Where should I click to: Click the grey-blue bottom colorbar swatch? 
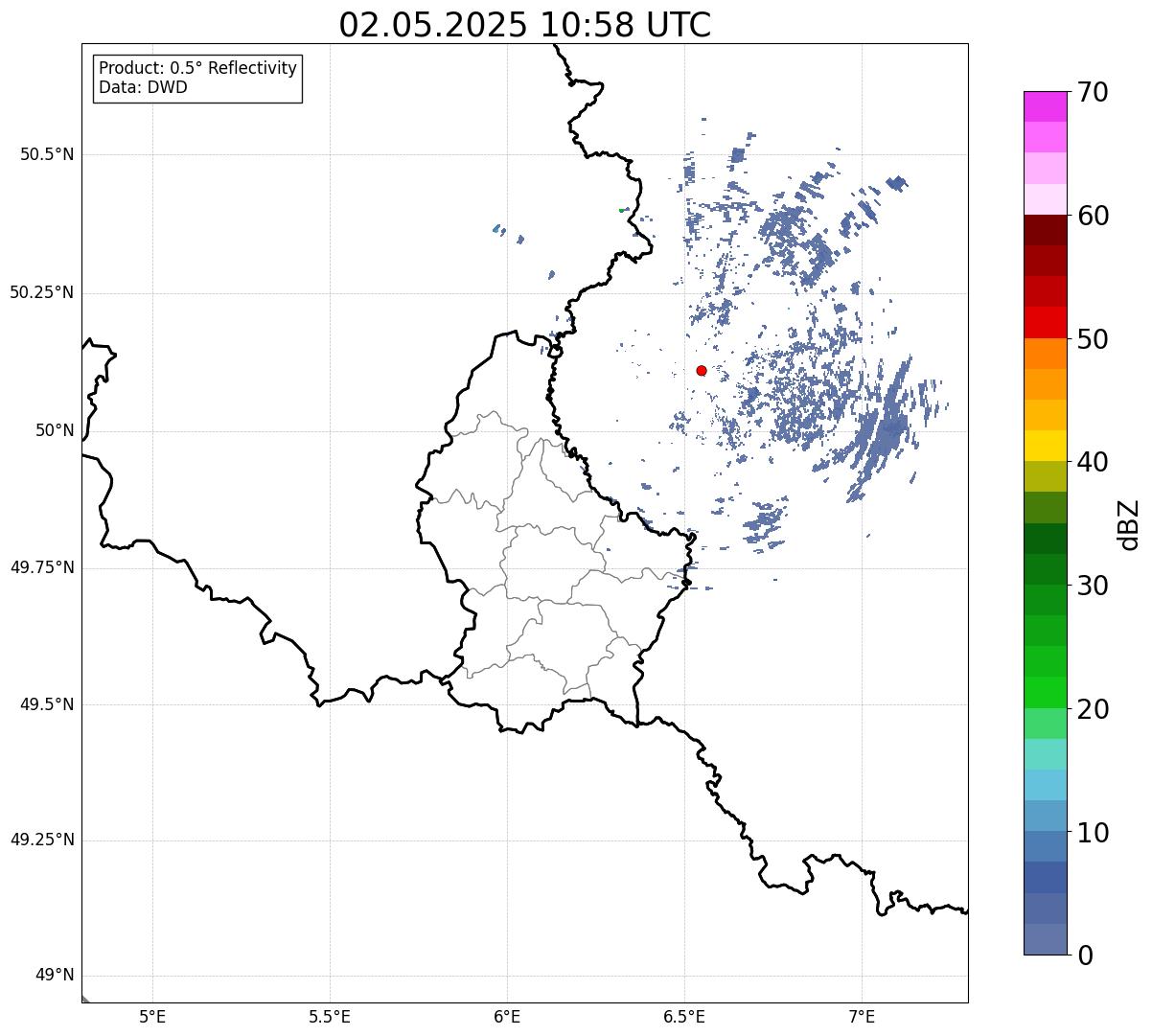click(1046, 939)
